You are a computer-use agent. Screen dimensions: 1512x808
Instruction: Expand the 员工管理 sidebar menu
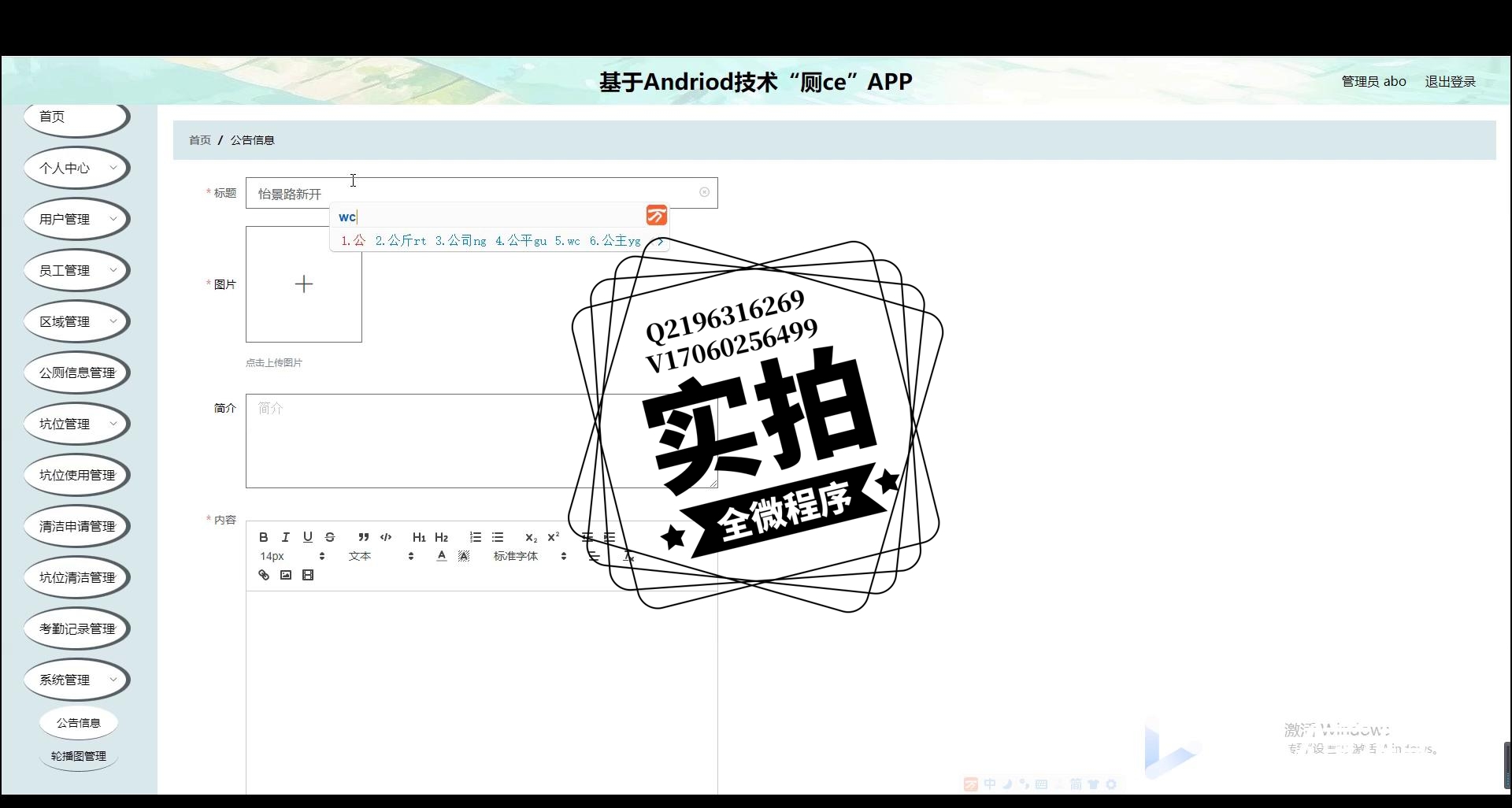76,270
